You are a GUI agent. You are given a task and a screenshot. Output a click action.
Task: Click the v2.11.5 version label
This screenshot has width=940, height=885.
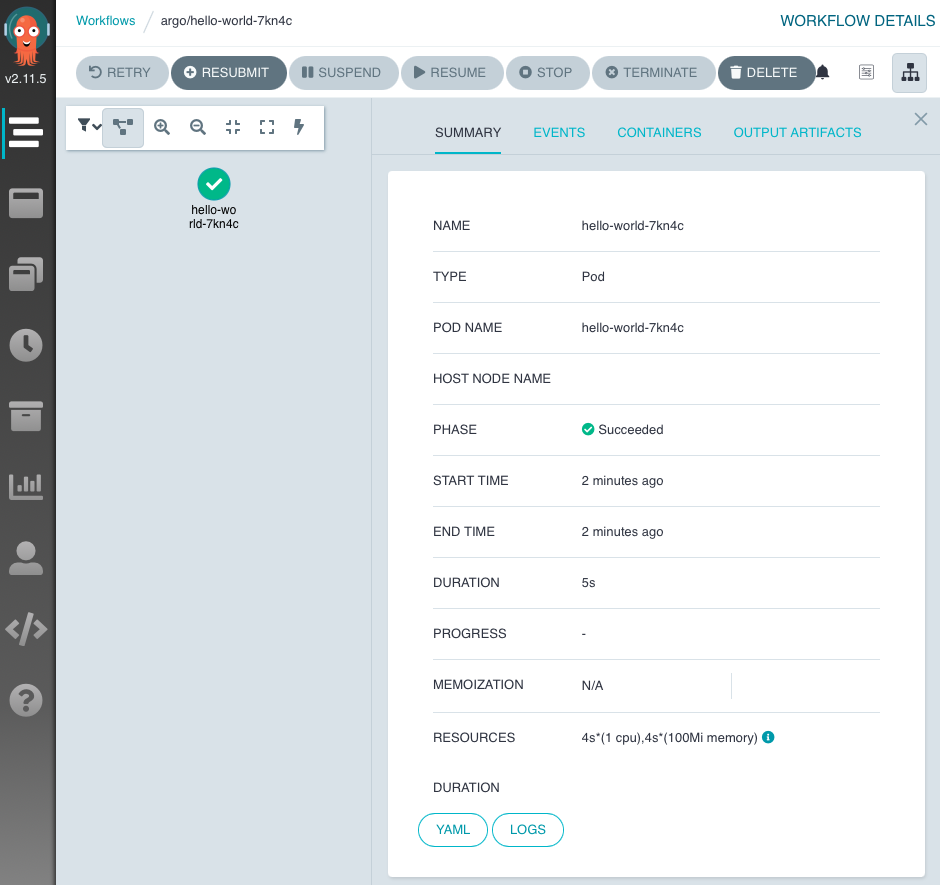coord(26,79)
